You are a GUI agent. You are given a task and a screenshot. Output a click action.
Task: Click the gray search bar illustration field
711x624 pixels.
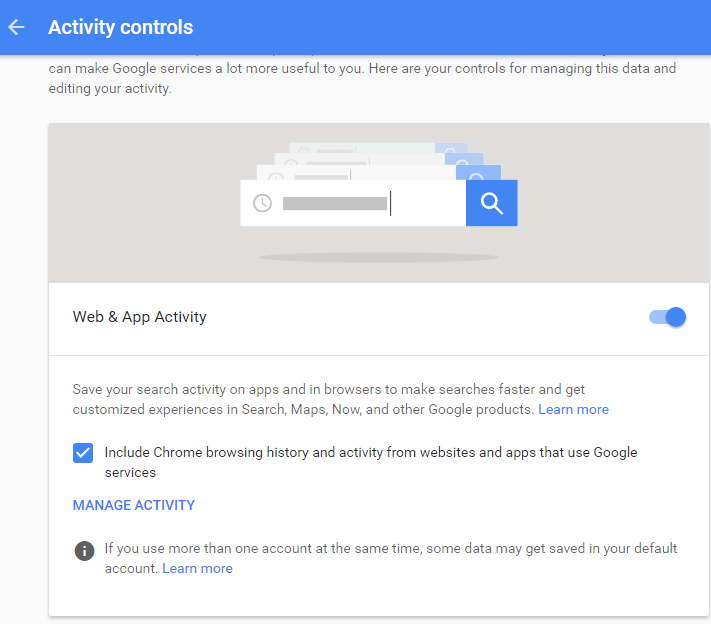[353, 203]
